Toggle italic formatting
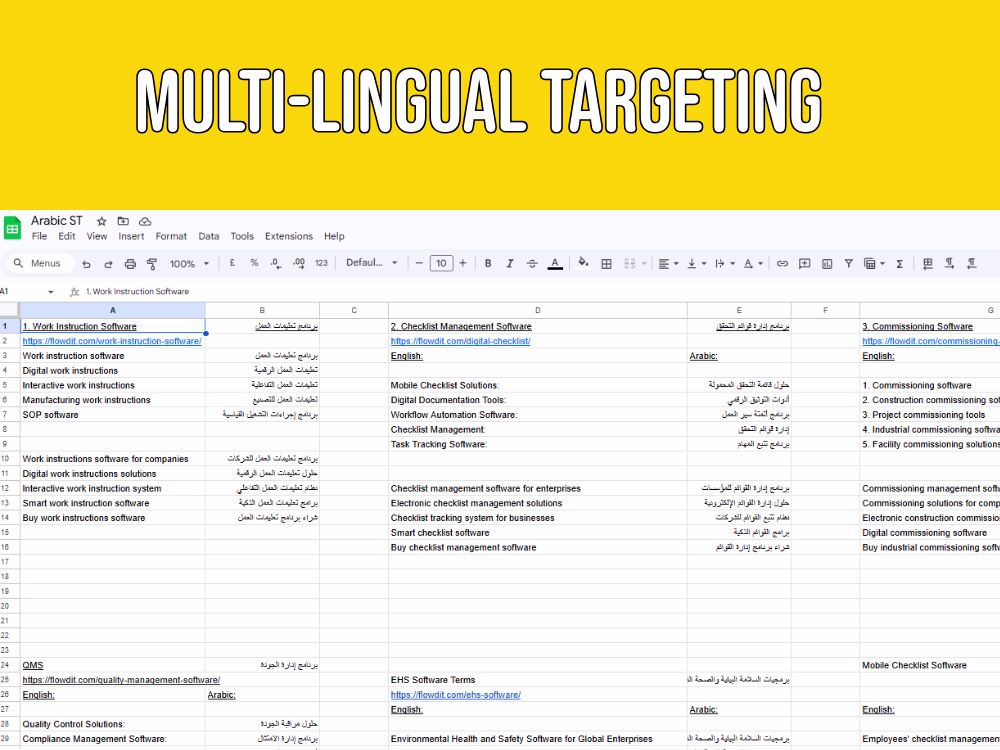The height and width of the screenshot is (750, 1000). pyautogui.click(x=510, y=263)
